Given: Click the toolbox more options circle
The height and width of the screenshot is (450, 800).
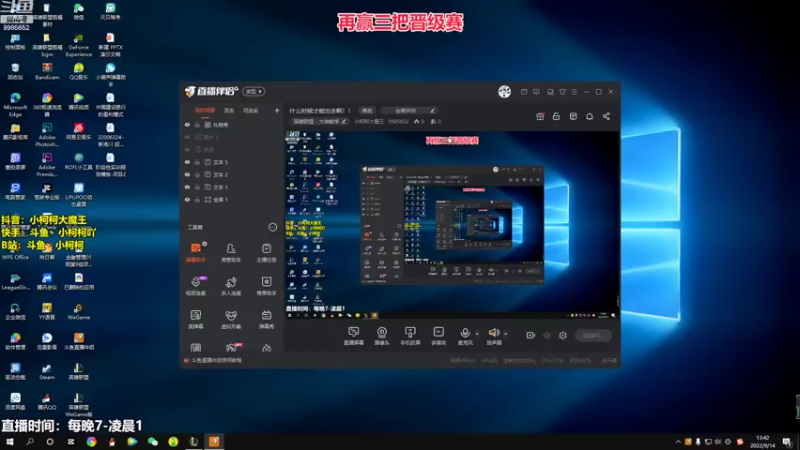Looking at the screenshot, I should click(272, 227).
